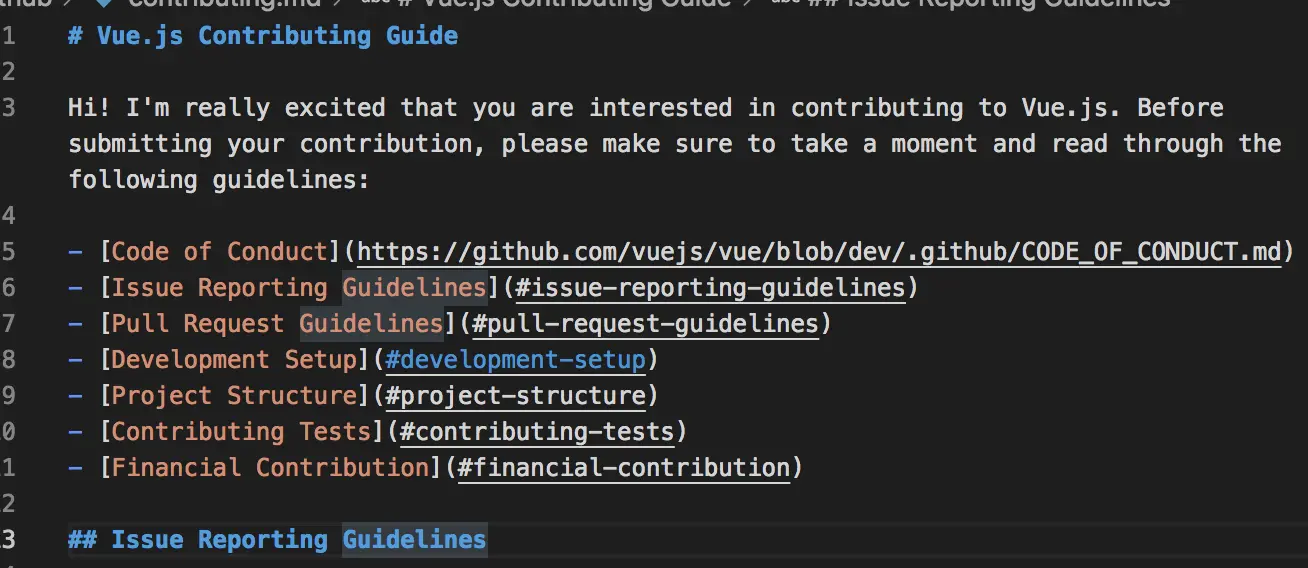Follow the #contributing-tests anchor link
1308x568 pixels.
(537, 432)
